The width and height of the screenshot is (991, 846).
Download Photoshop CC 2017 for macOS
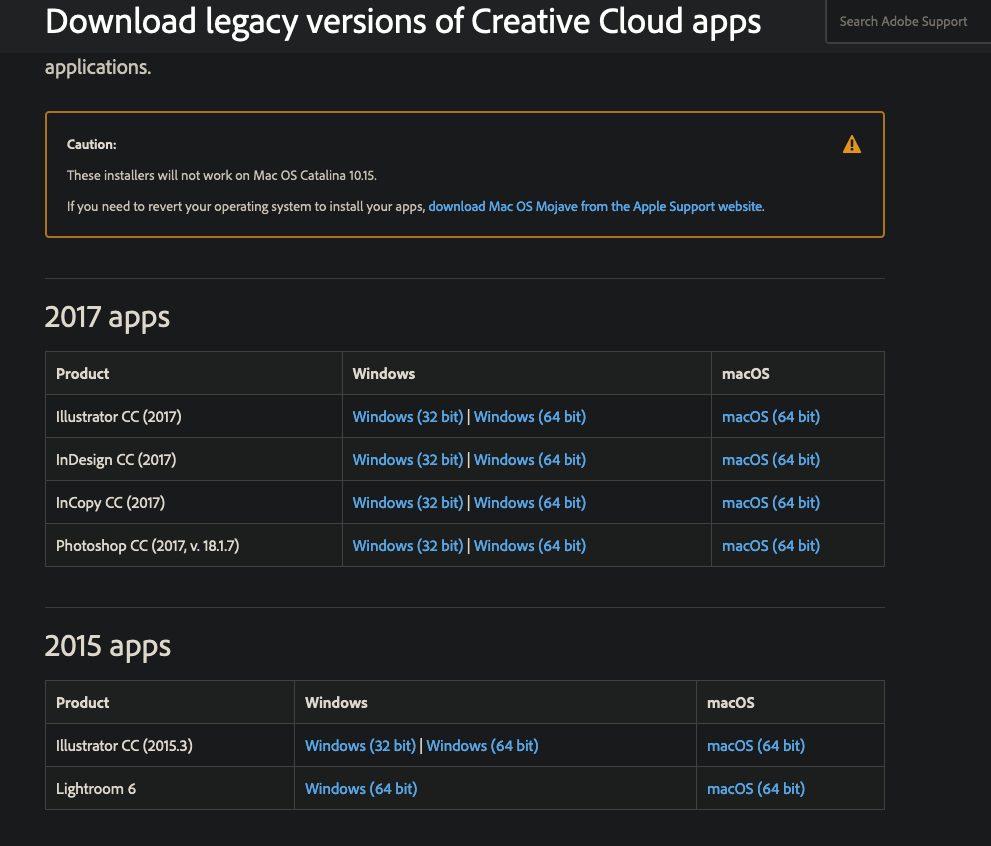coord(770,545)
